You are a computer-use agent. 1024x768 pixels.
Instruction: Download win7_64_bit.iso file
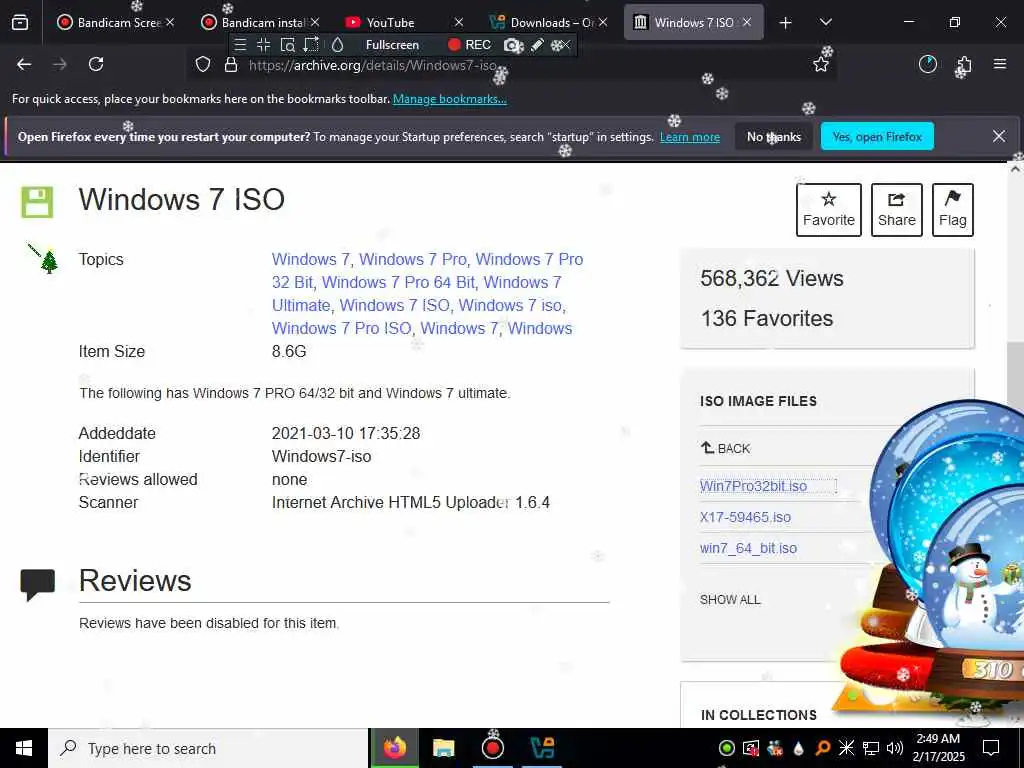click(x=748, y=549)
